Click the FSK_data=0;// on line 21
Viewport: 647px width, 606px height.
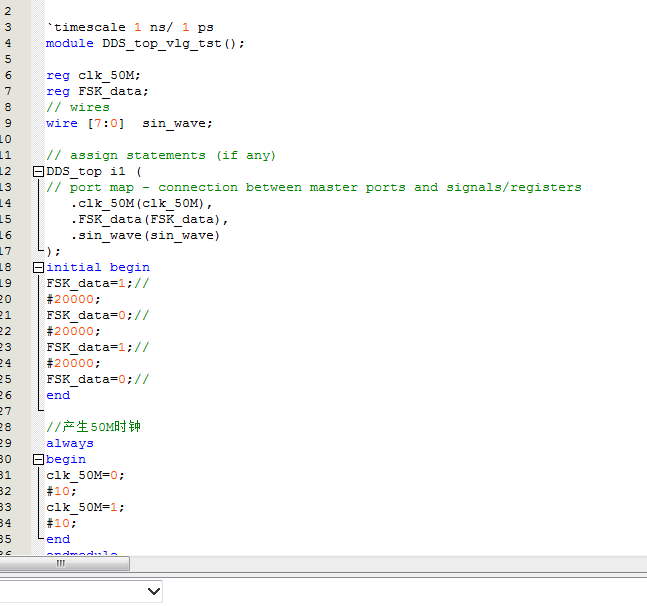(97, 316)
